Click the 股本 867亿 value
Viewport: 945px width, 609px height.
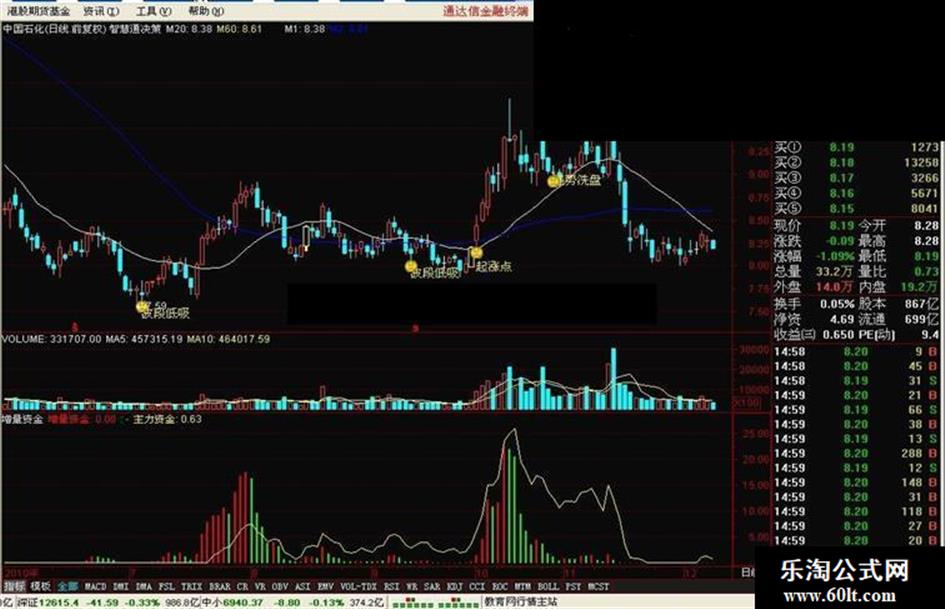[x=922, y=303]
